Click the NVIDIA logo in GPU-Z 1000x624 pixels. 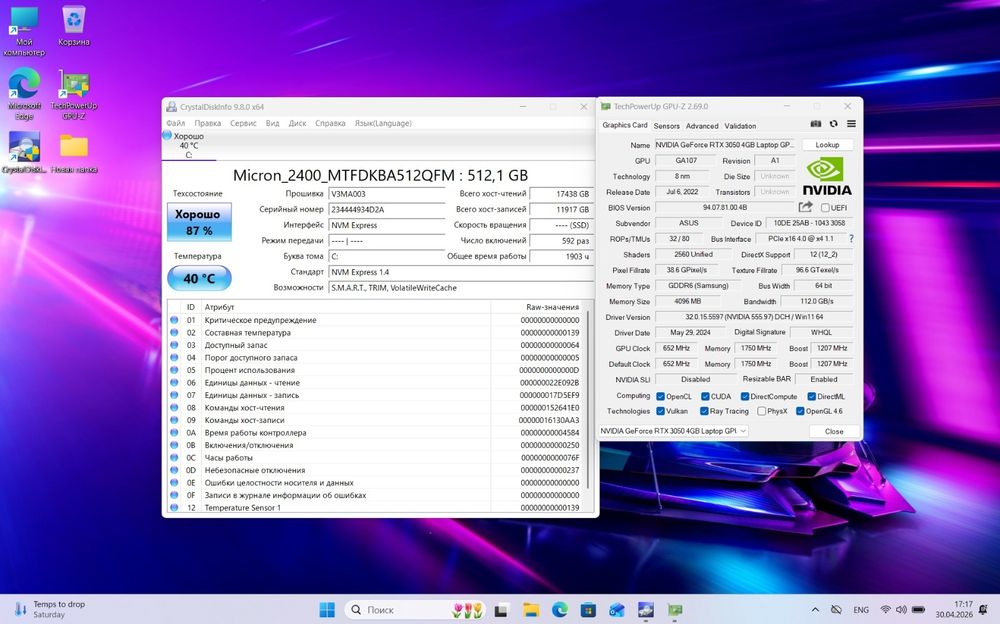827,177
